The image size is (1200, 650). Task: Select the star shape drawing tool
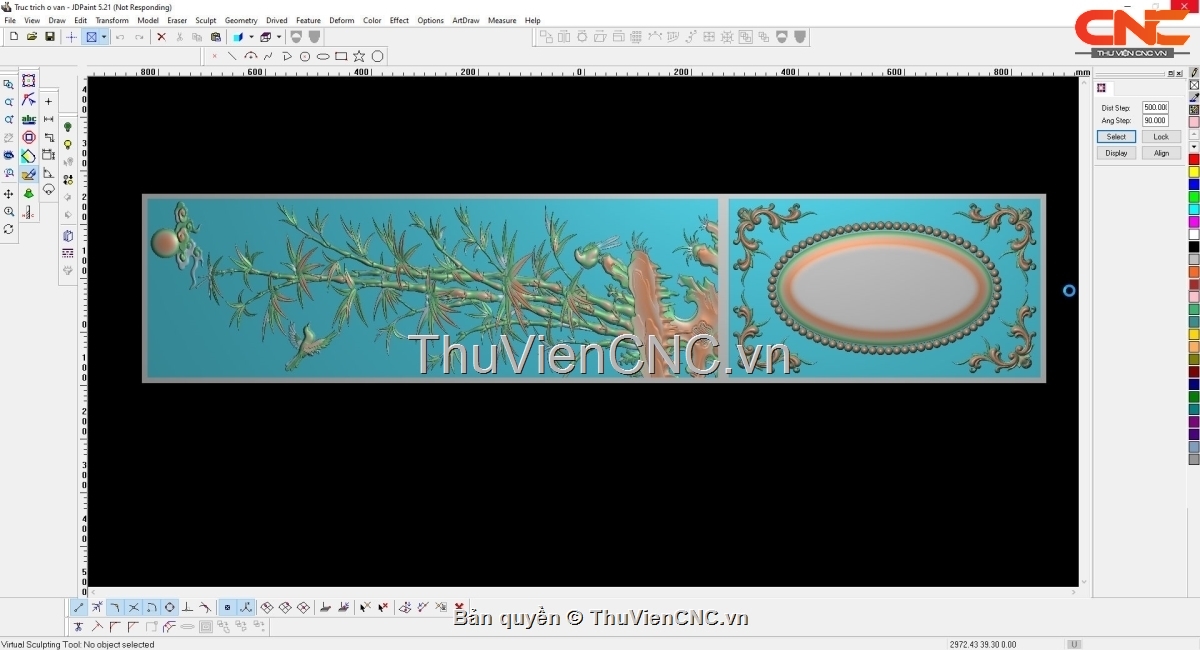[359, 56]
